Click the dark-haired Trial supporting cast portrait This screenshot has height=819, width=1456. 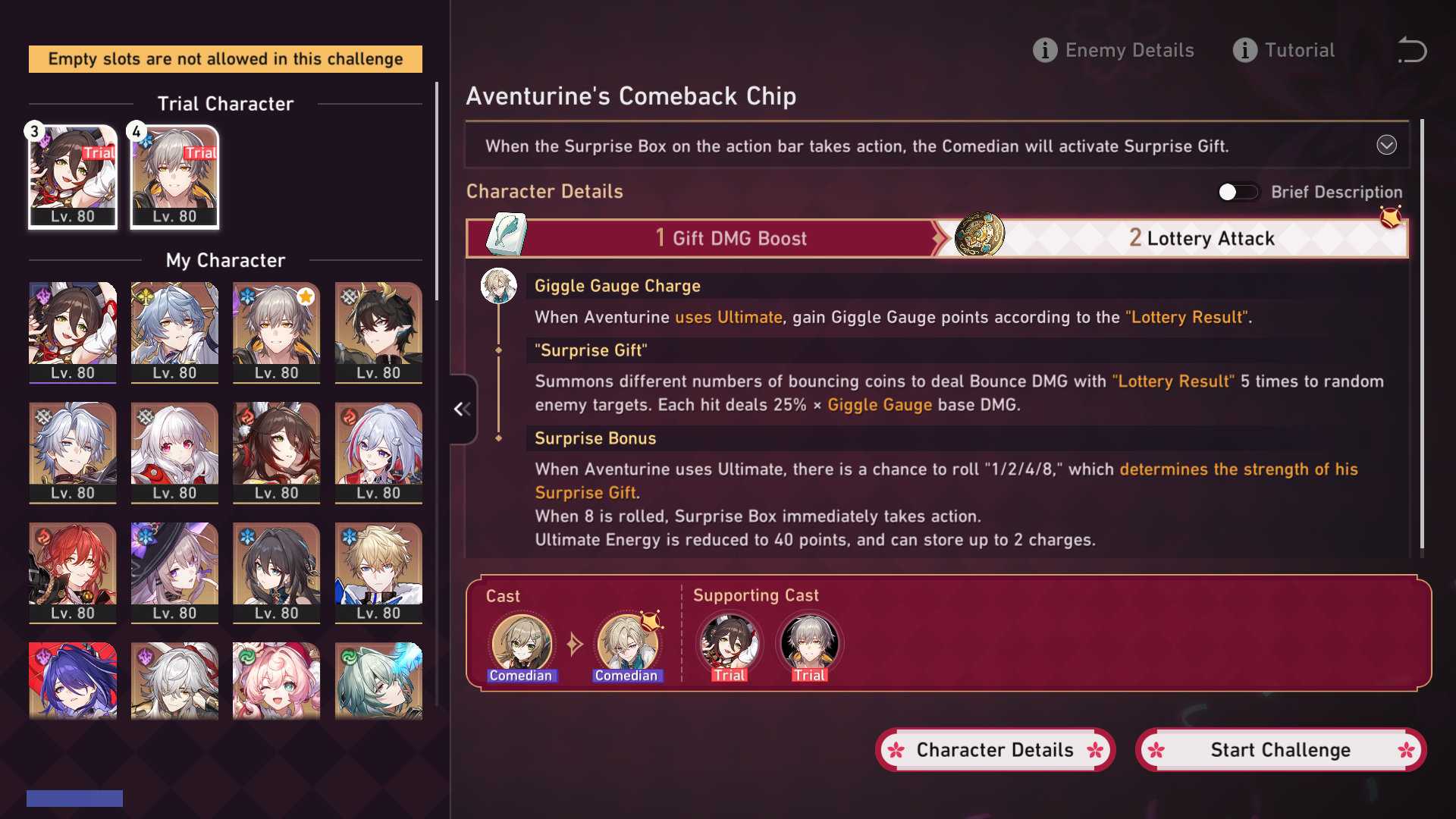click(729, 645)
